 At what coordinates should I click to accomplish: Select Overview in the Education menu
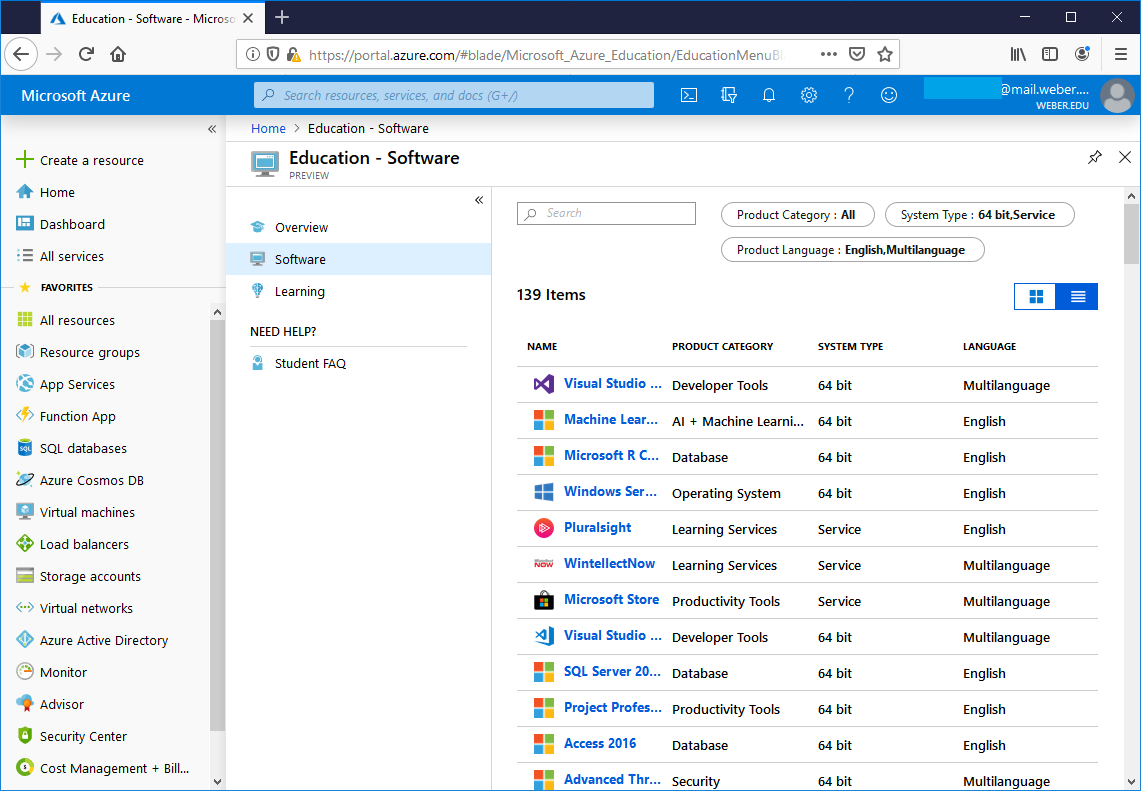(301, 227)
